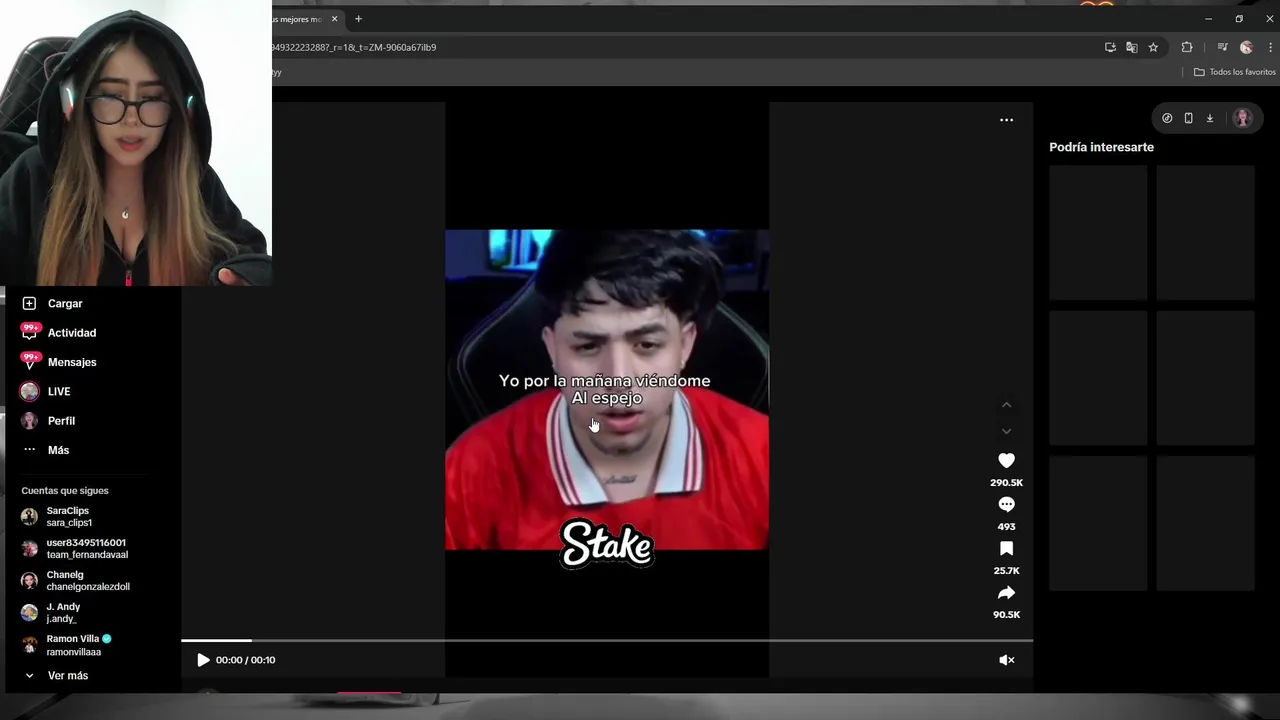Open Todos los favoritos folder

click(1235, 72)
